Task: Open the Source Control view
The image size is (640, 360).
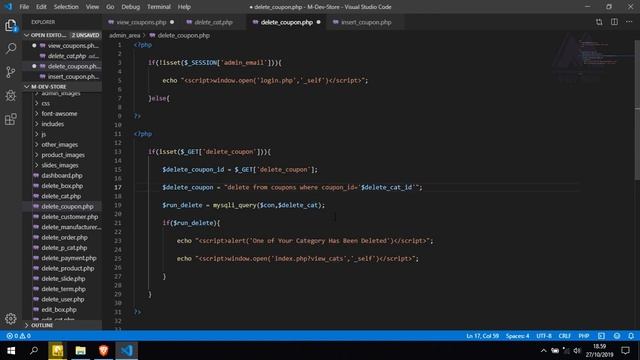Action: (11, 72)
